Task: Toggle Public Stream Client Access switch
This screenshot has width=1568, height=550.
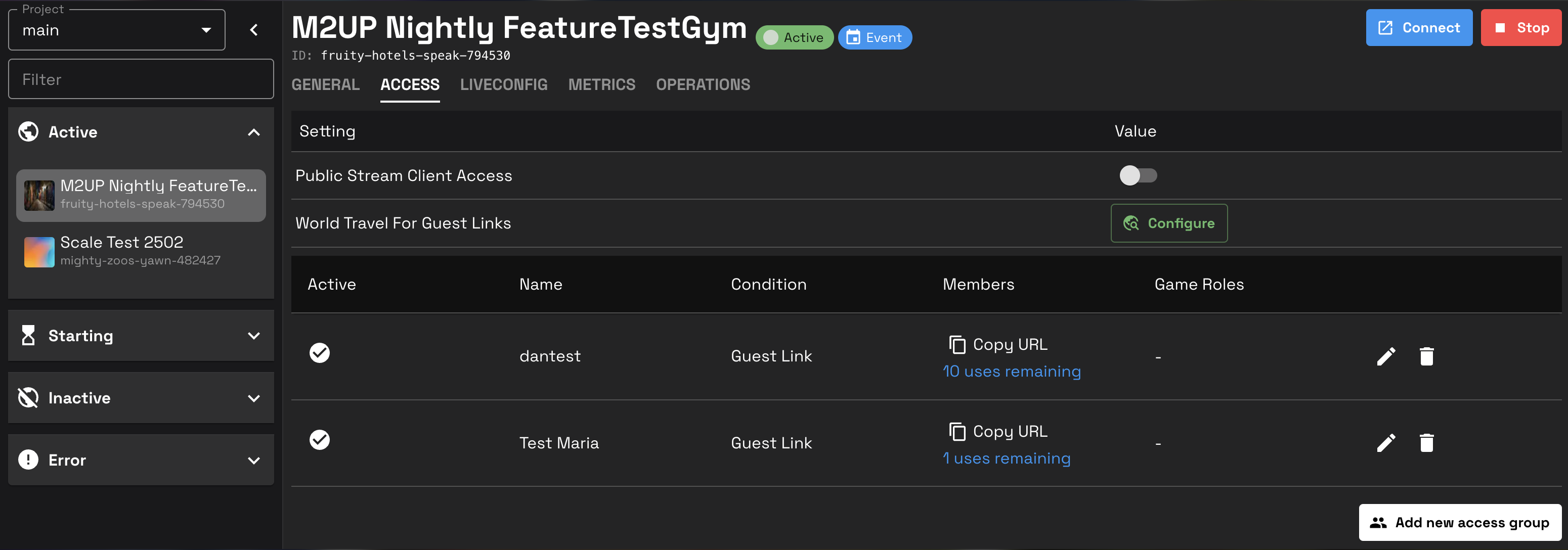Action: (x=1138, y=175)
